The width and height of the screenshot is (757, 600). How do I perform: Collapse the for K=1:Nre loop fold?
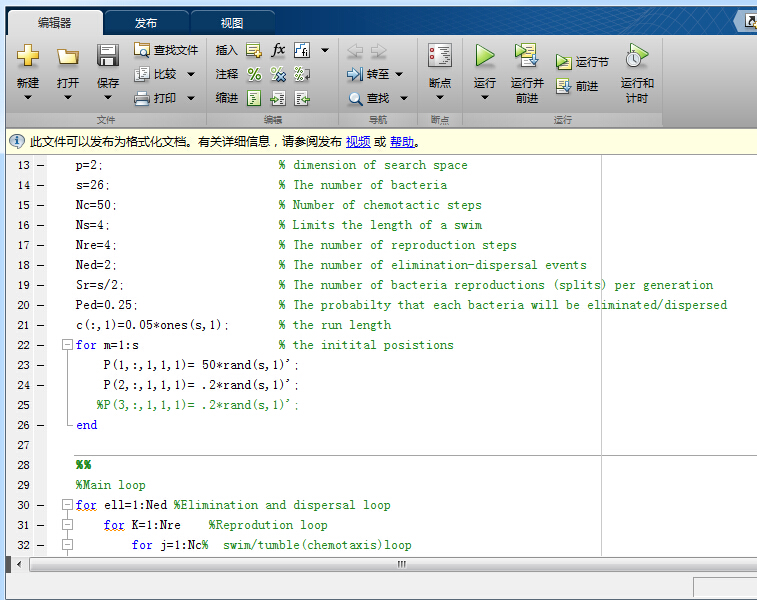click(x=68, y=525)
